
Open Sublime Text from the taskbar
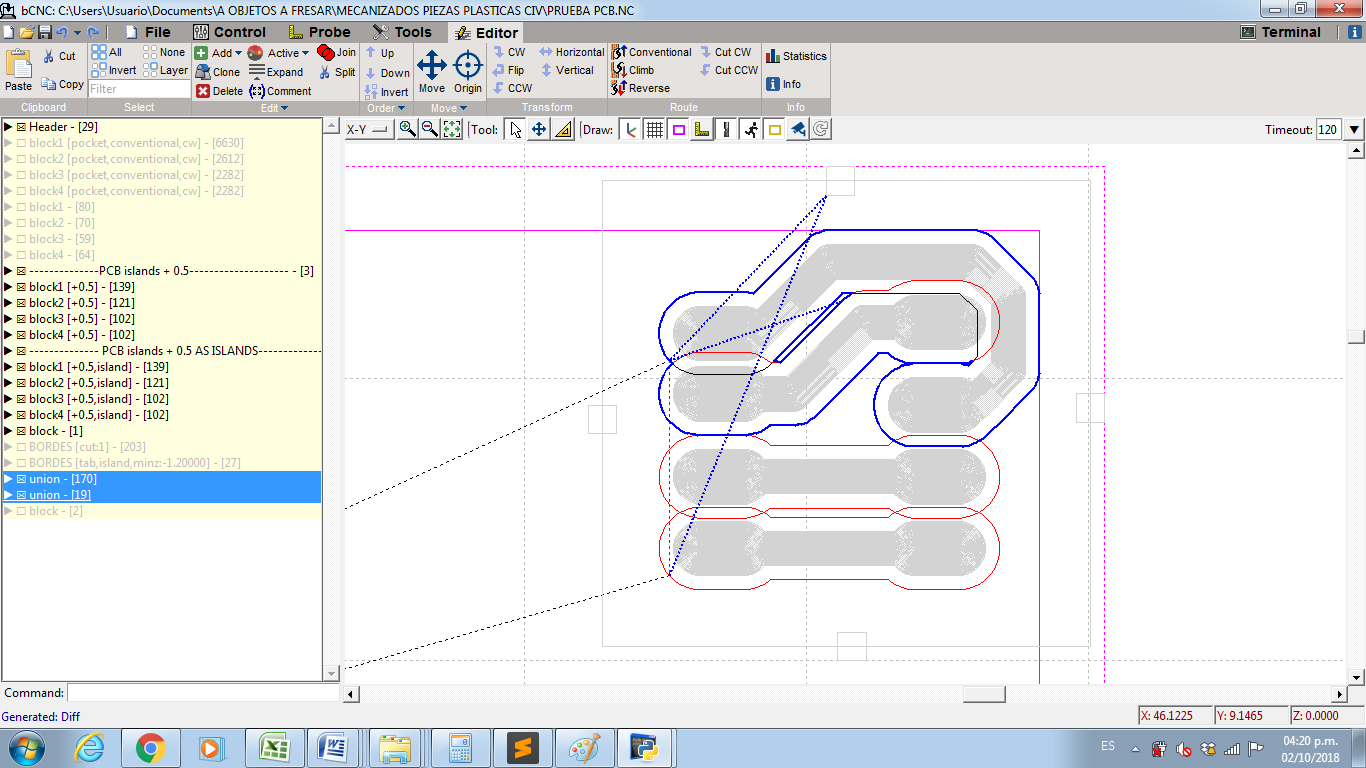click(522, 747)
